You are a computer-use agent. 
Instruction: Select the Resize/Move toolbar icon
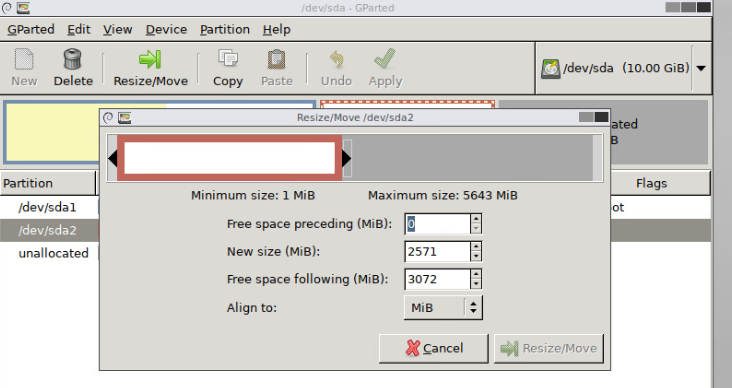tap(150, 59)
